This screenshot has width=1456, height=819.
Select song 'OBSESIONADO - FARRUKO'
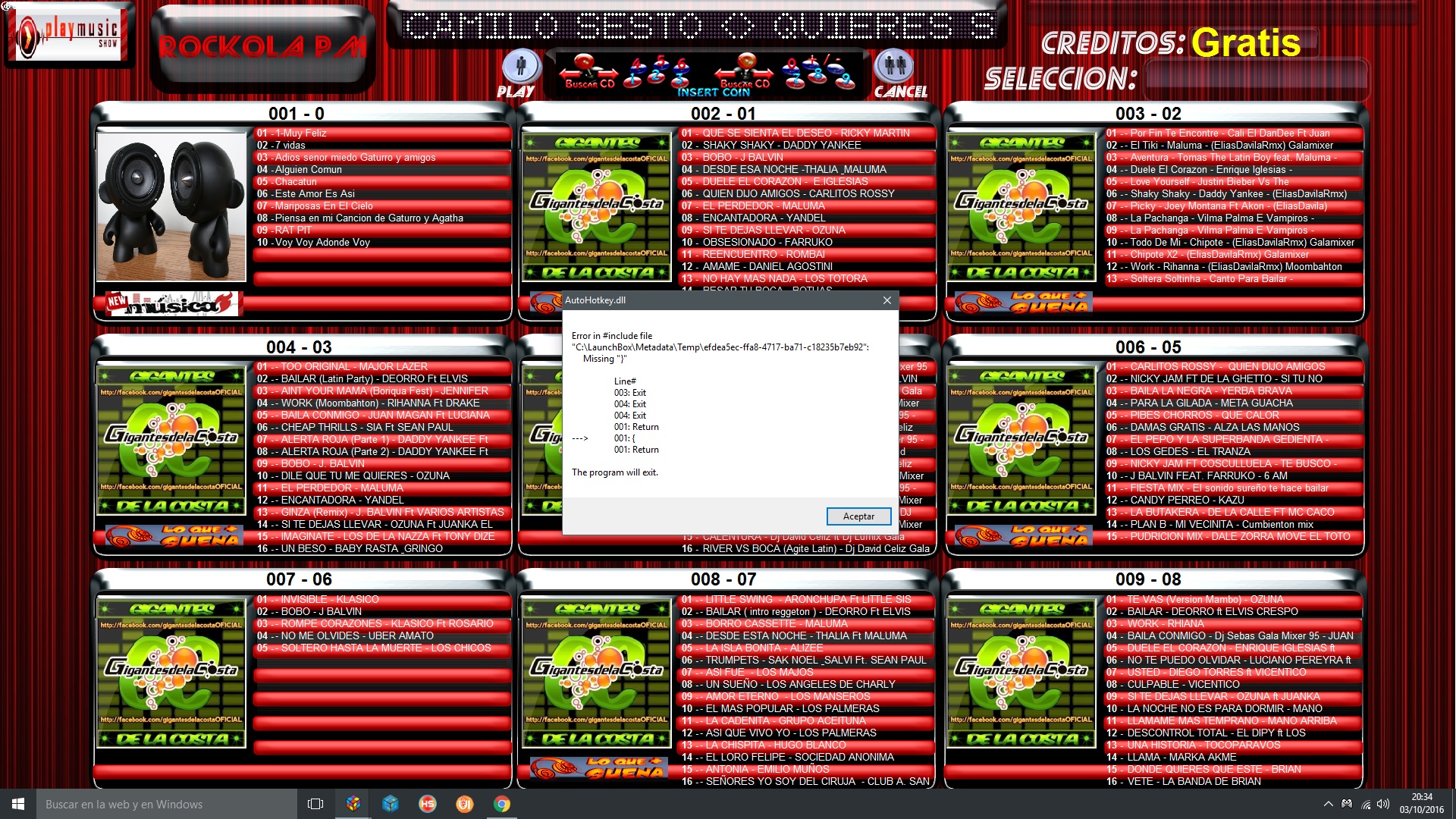(806, 242)
